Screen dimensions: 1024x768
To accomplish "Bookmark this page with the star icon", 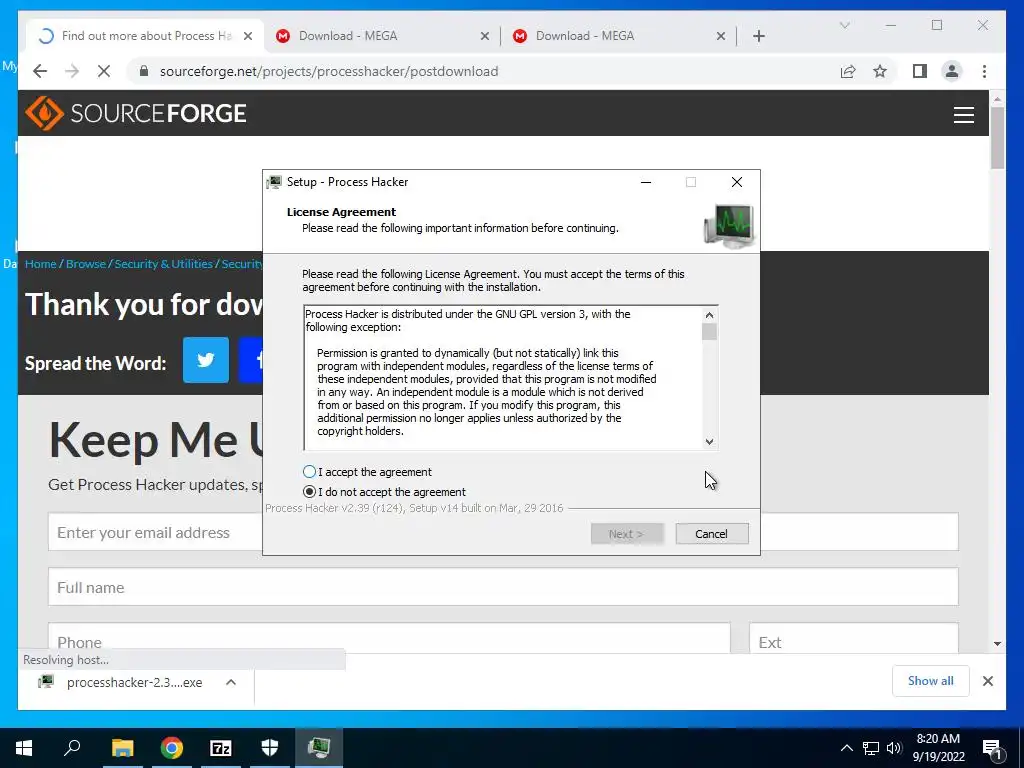I will pyautogui.click(x=880, y=71).
